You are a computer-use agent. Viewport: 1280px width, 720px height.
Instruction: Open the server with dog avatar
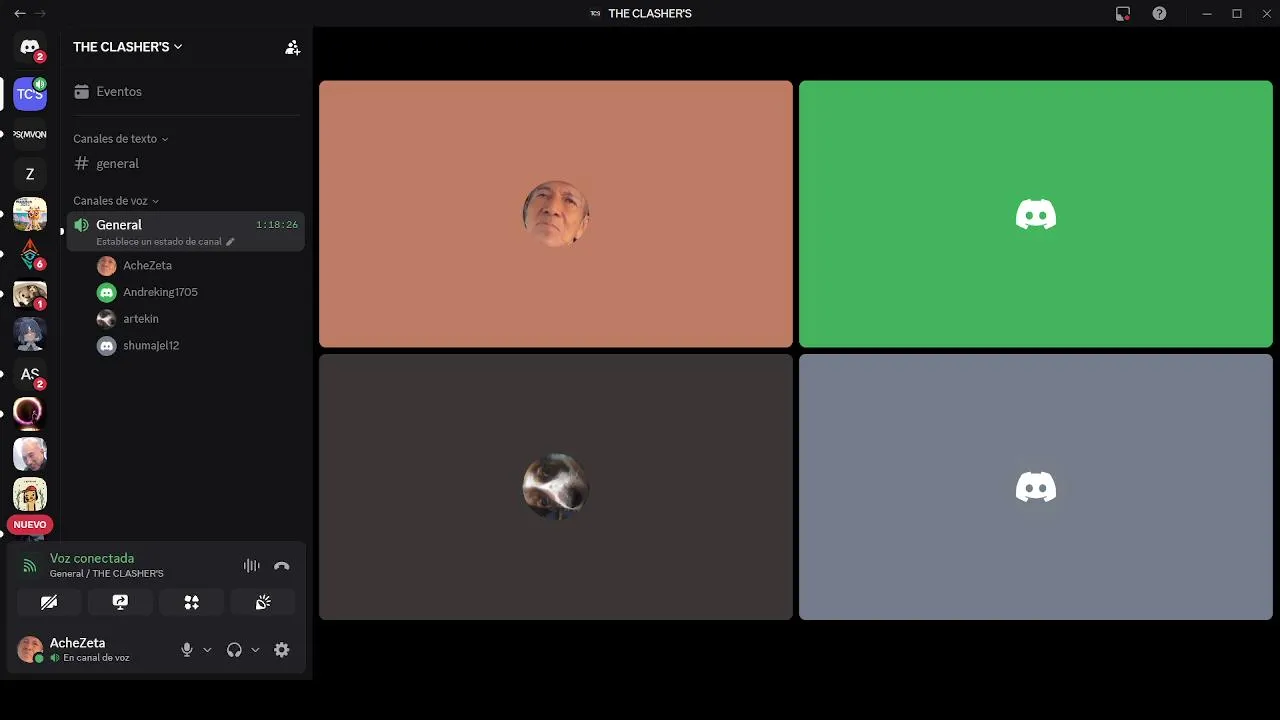click(x=30, y=294)
